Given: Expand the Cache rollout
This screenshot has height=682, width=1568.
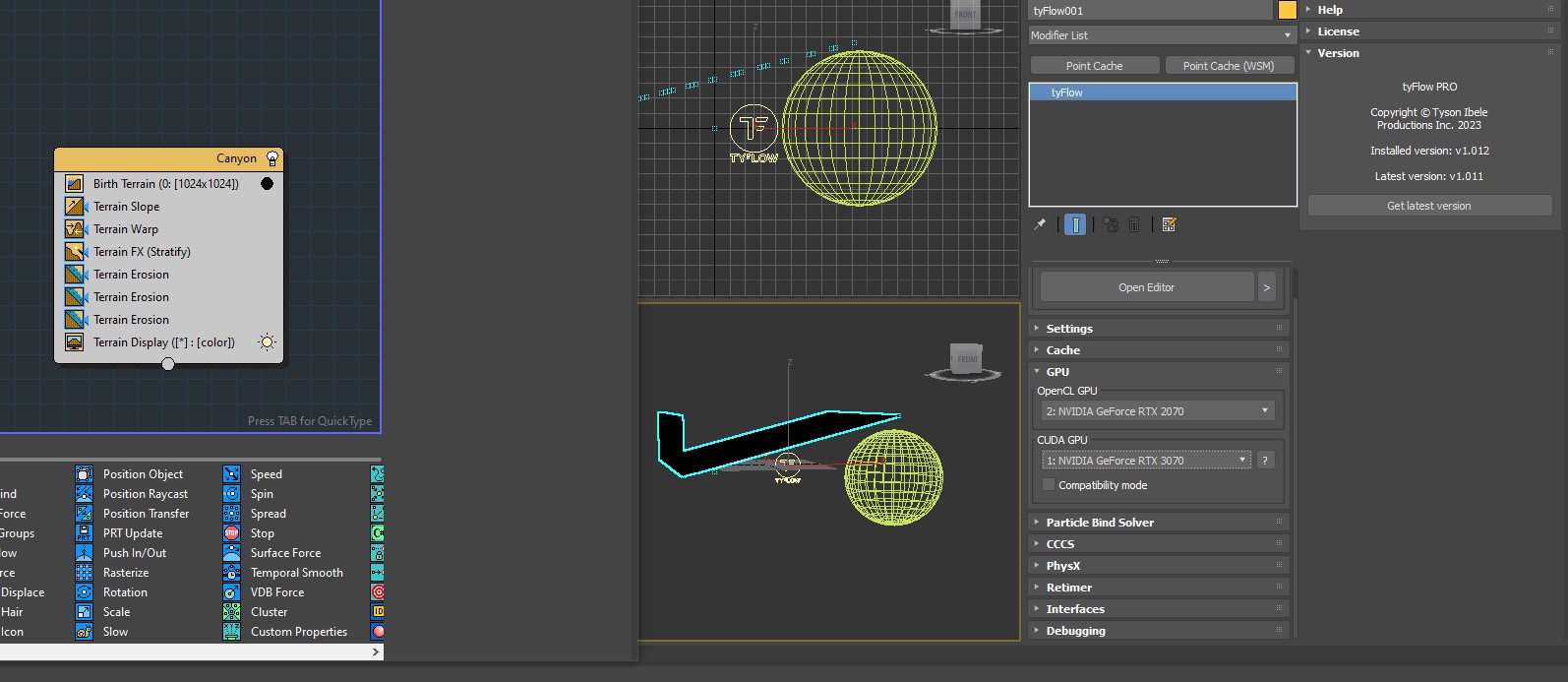Looking at the screenshot, I should [x=1159, y=350].
